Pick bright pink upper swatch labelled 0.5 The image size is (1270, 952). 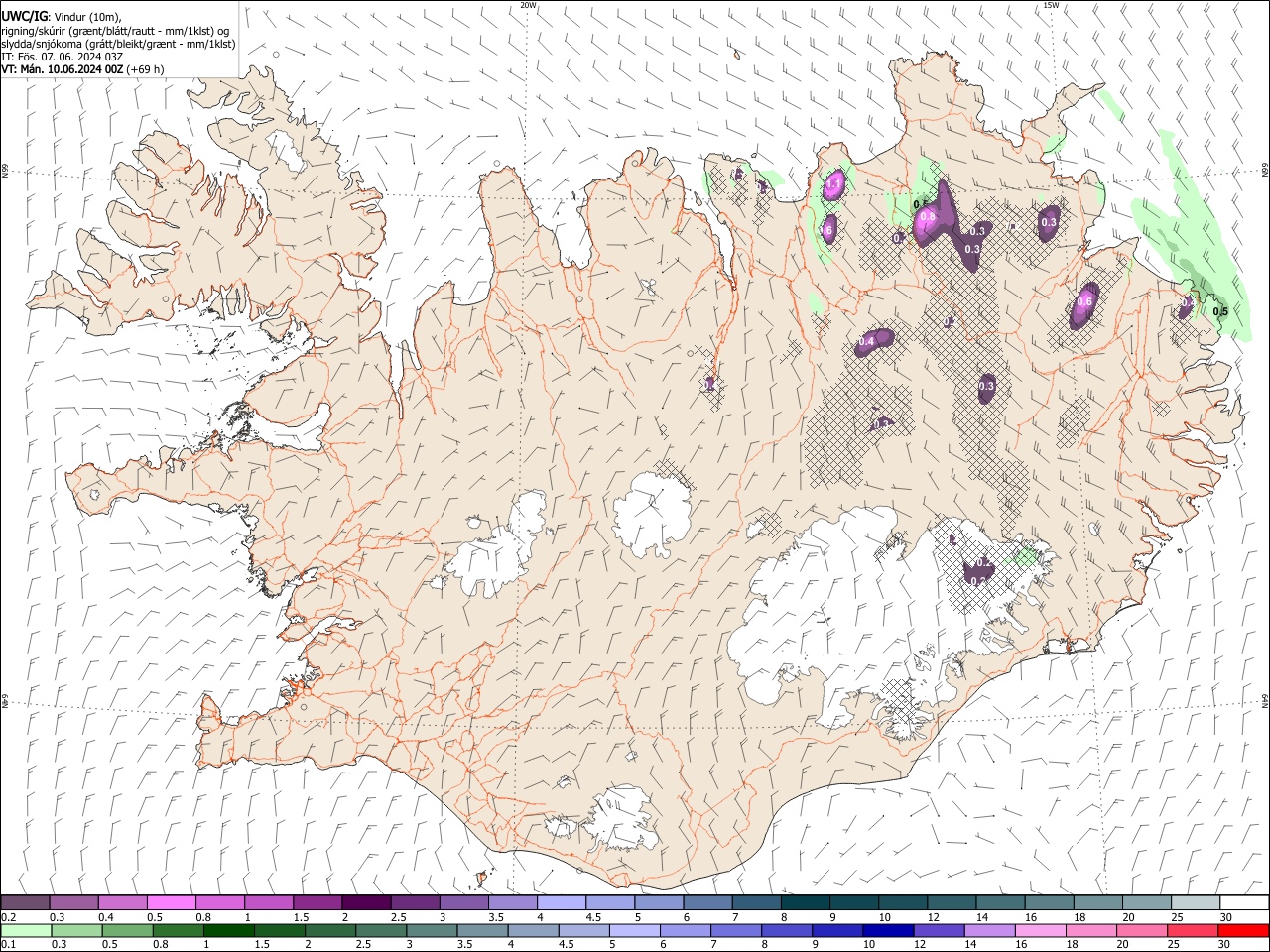171,902
